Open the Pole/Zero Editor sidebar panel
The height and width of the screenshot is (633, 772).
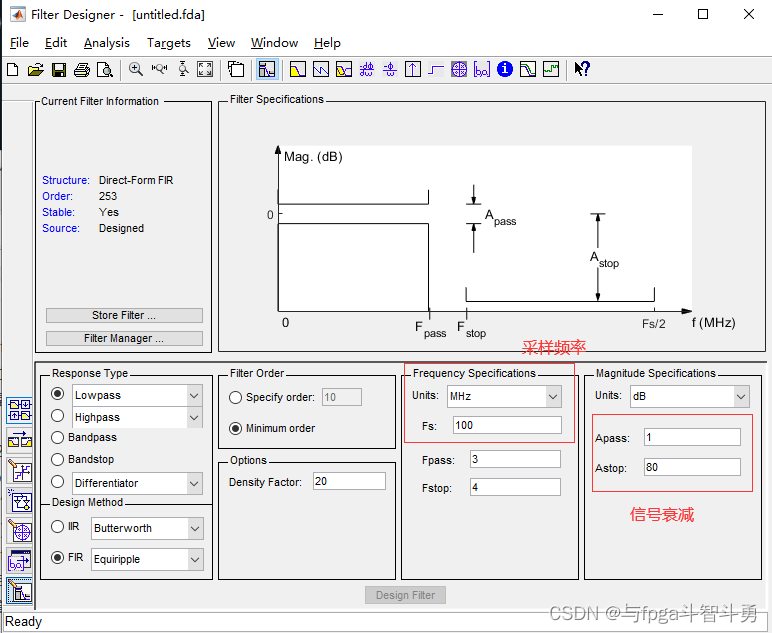(19, 531)
